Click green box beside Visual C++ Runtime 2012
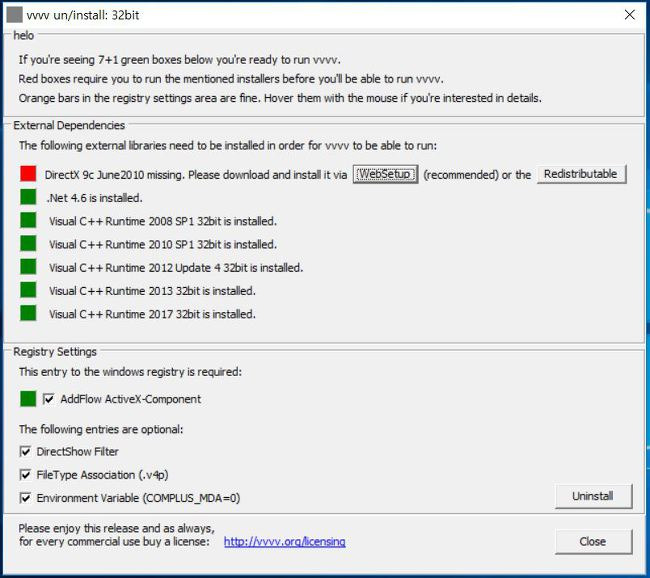This screenshot has width=650, height=578. coord(28,267)
